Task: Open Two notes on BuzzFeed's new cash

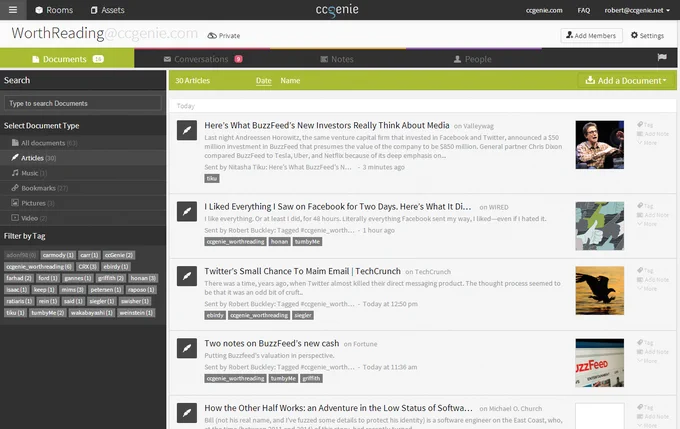Action: (271, 344)
